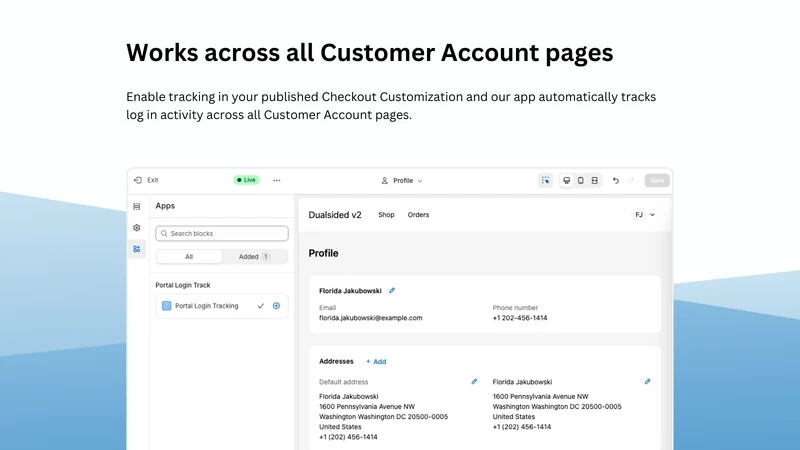This screenshot has height=450, width=800.
Task: Edit the Default address with pencil icon
Action: [x=474, y=382]
